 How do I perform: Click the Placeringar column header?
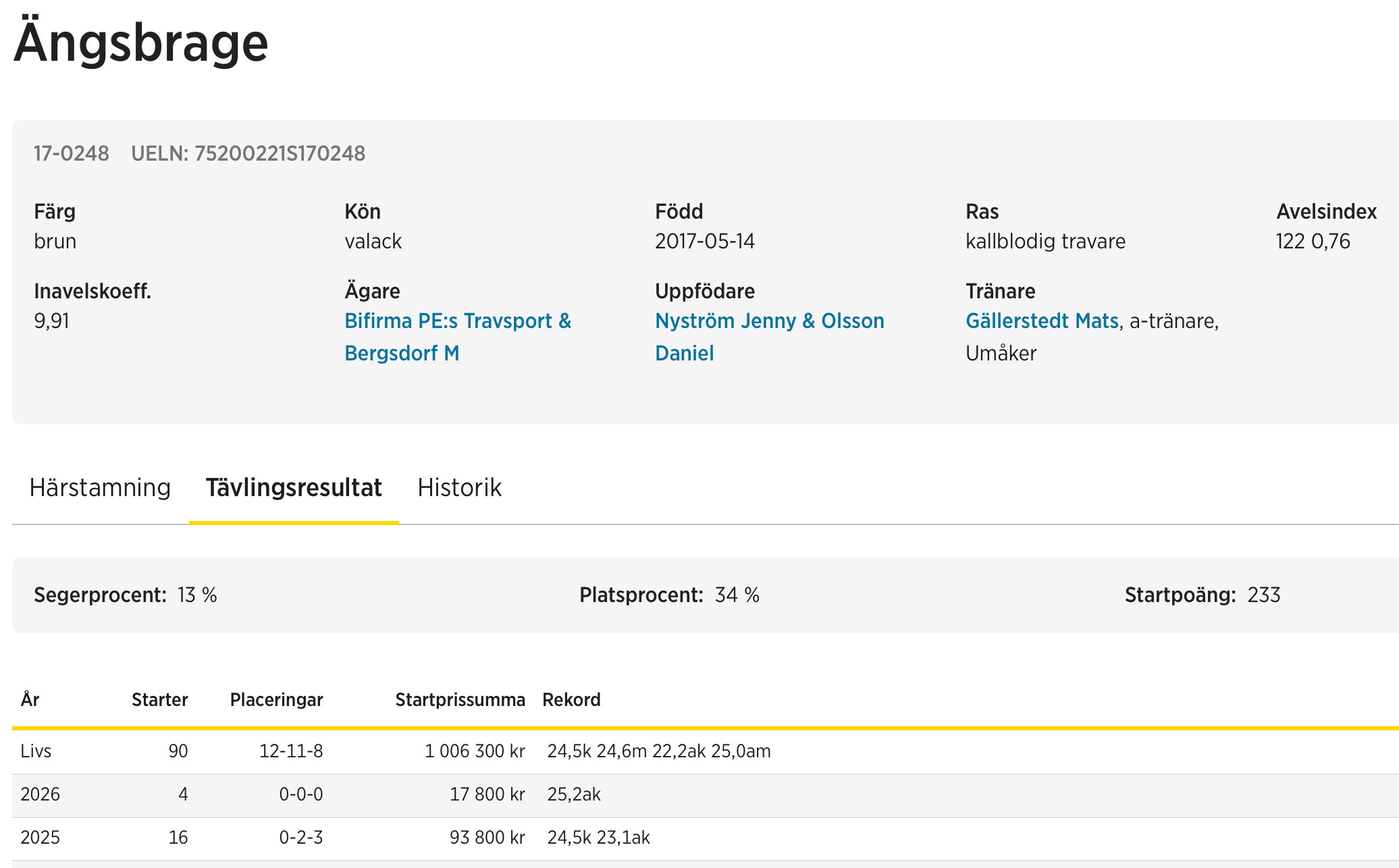click(x=276, y=700)
